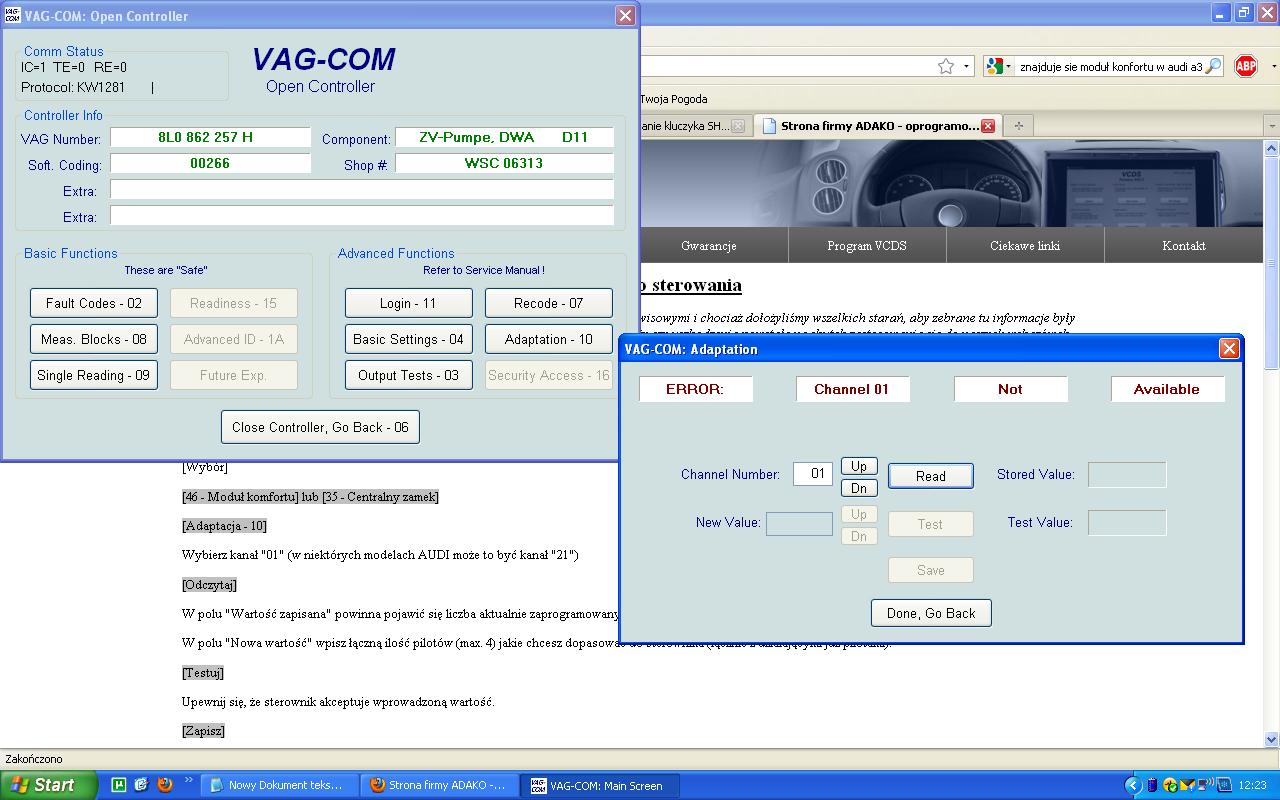Expand quick launch chevron
This screenshot has width=1280, height=800.
pyautogui.click(x=189, y=779)
